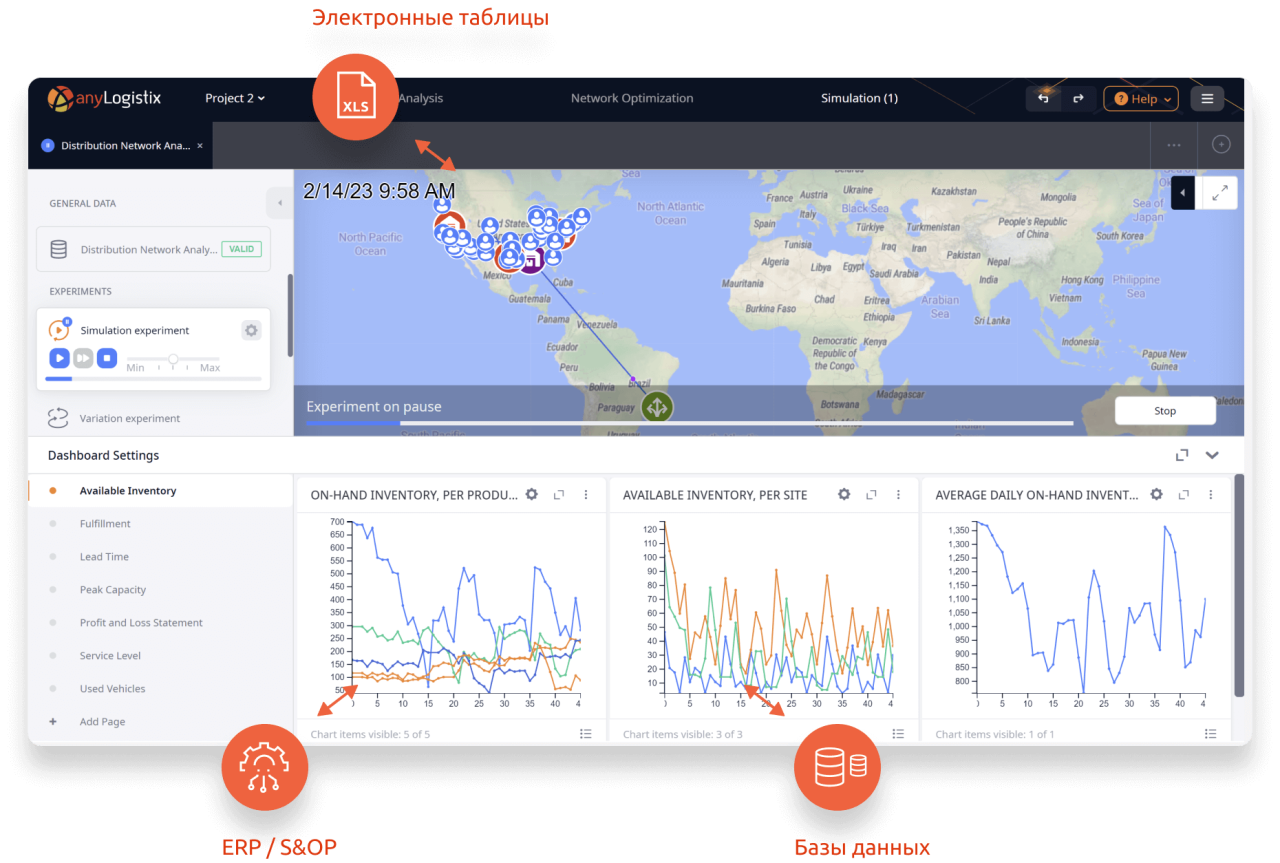Screen dimensions: 1280x863
Task: Switch to Network Optimization tab
Action: pos(632,98)
